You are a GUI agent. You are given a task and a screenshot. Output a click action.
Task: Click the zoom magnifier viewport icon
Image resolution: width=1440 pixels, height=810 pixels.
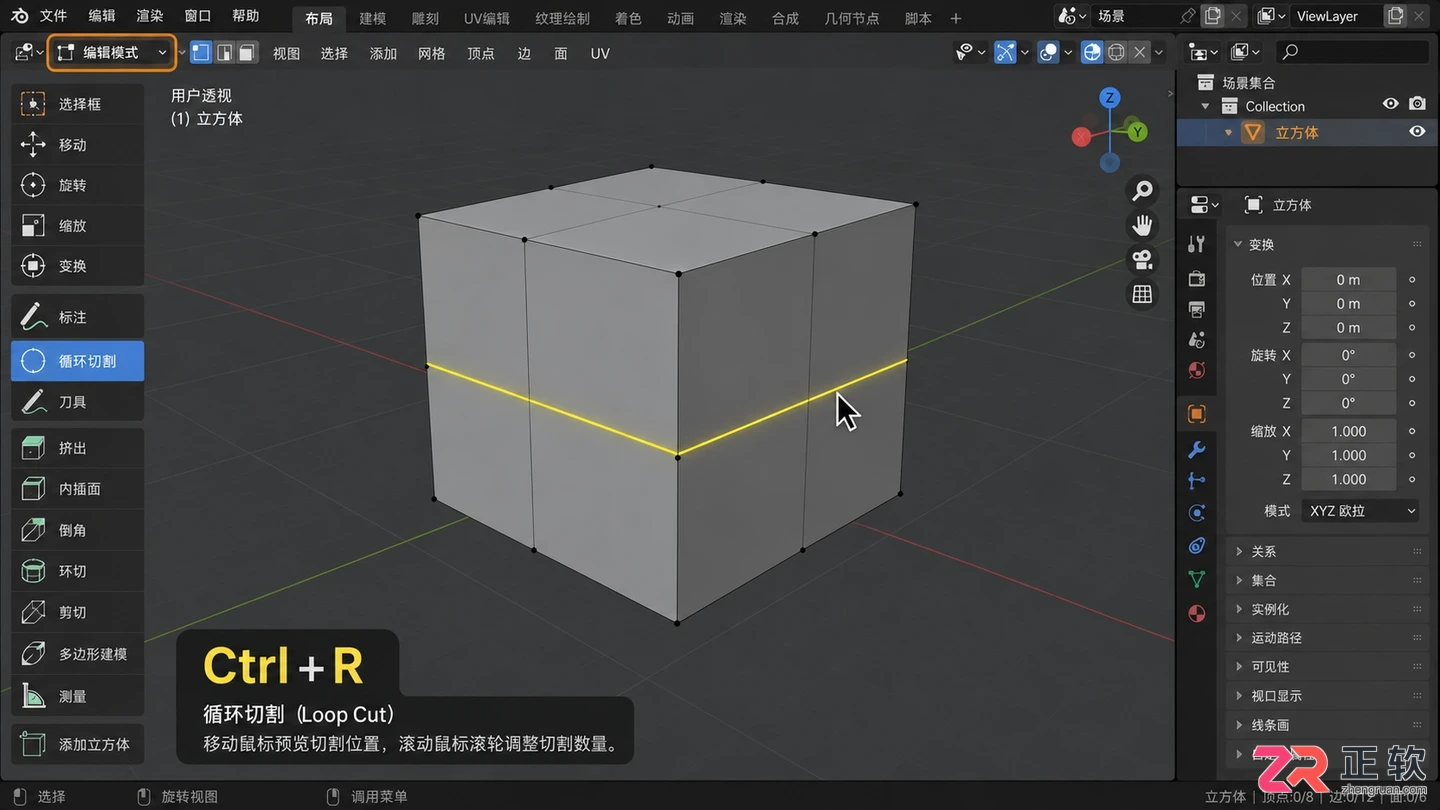tap(1142, 190)
